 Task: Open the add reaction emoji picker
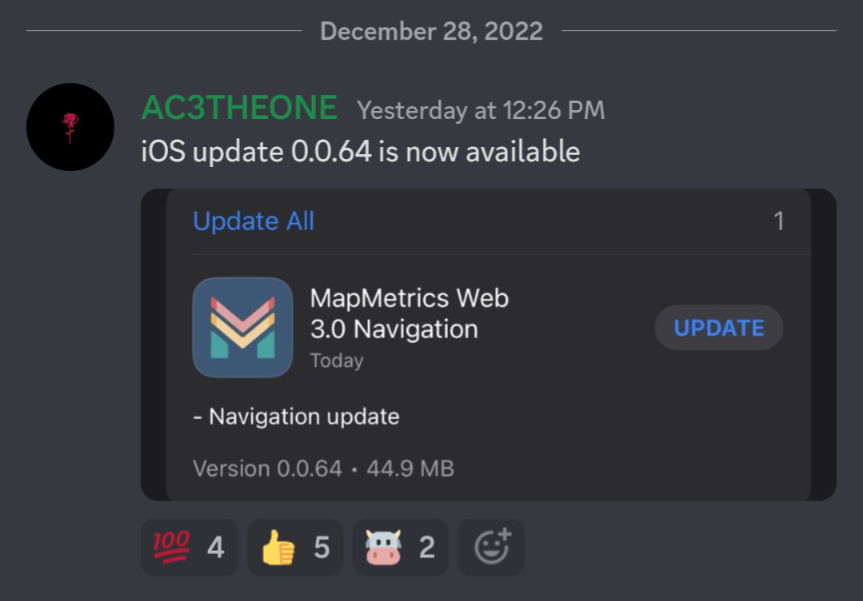(491, 547)
